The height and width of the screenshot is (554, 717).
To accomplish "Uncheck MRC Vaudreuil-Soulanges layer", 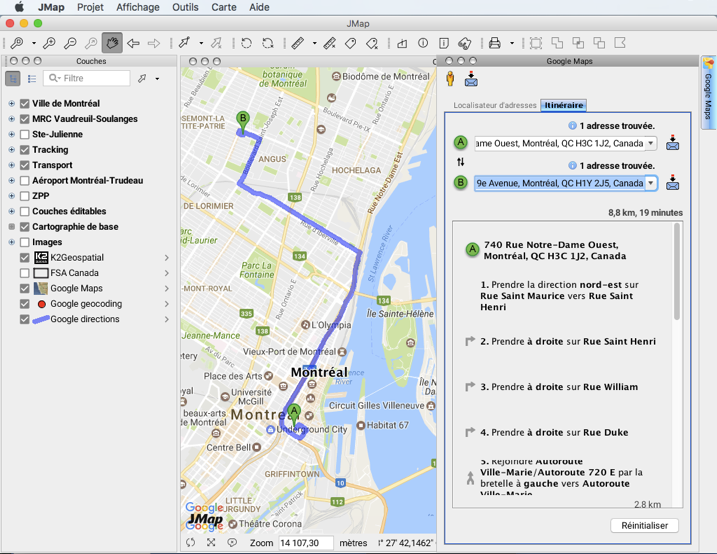I will coord(25,119).
